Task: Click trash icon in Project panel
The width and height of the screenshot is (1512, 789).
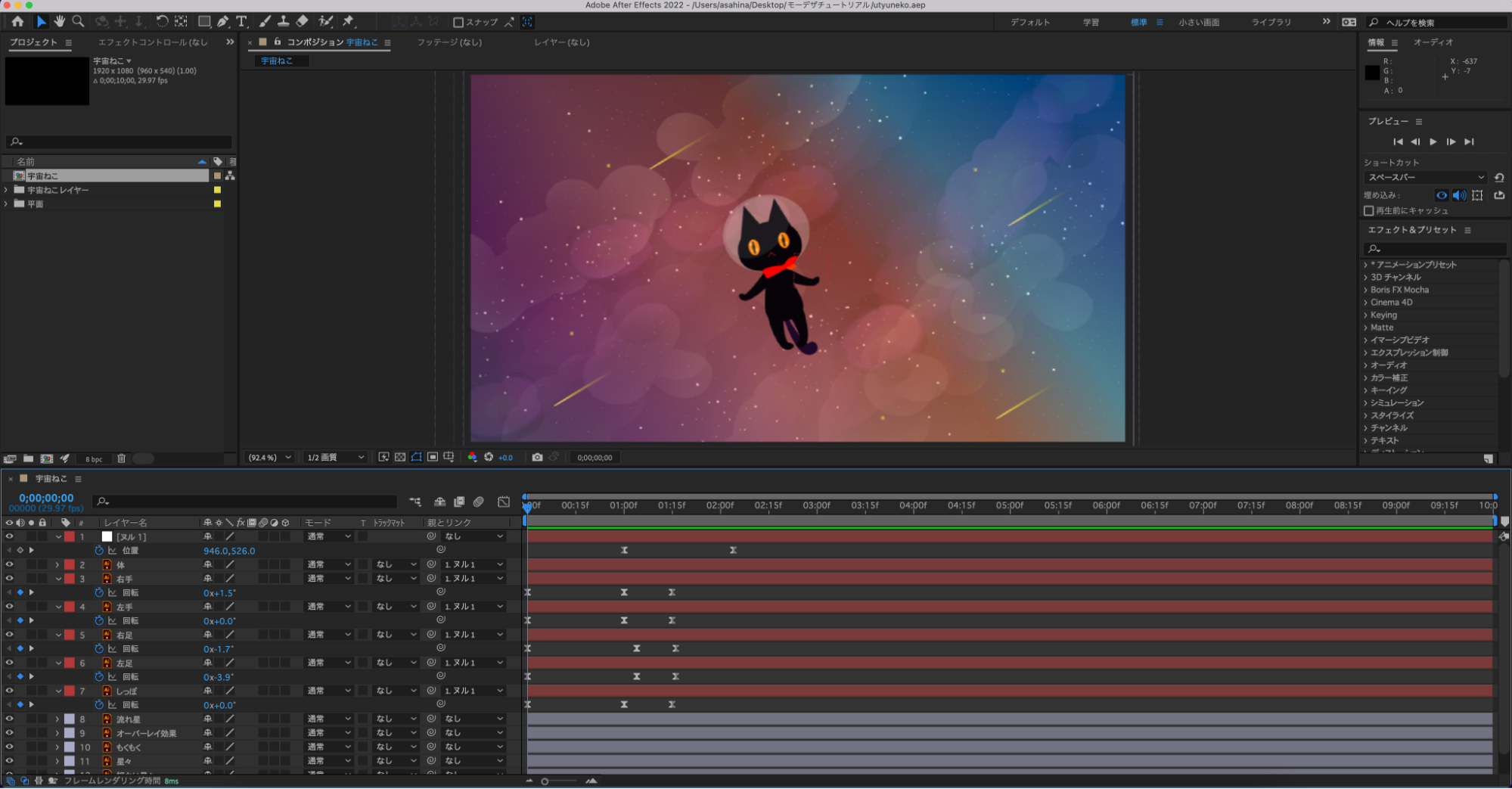Action: pyautogui.click(x=121, y=458)
